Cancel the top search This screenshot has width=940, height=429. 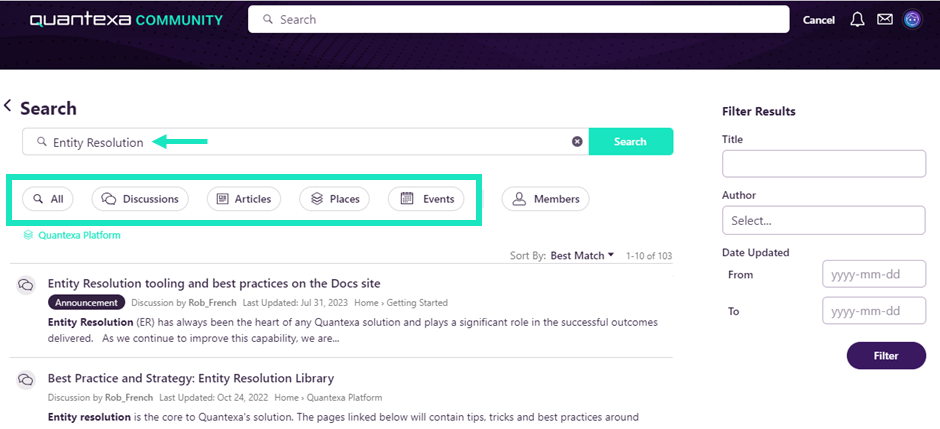point(818,20)
